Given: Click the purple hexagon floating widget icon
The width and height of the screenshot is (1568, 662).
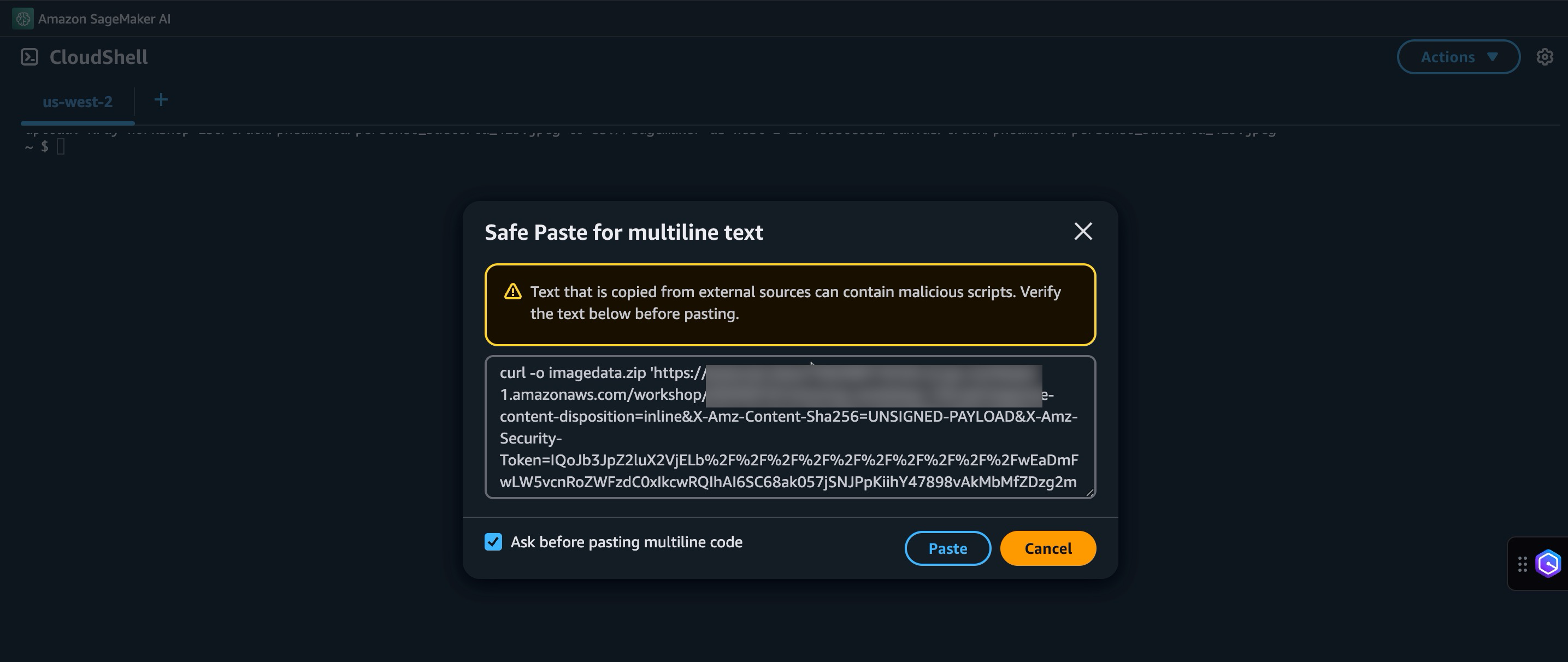Looking at the screenshot, I should 1547,564.
